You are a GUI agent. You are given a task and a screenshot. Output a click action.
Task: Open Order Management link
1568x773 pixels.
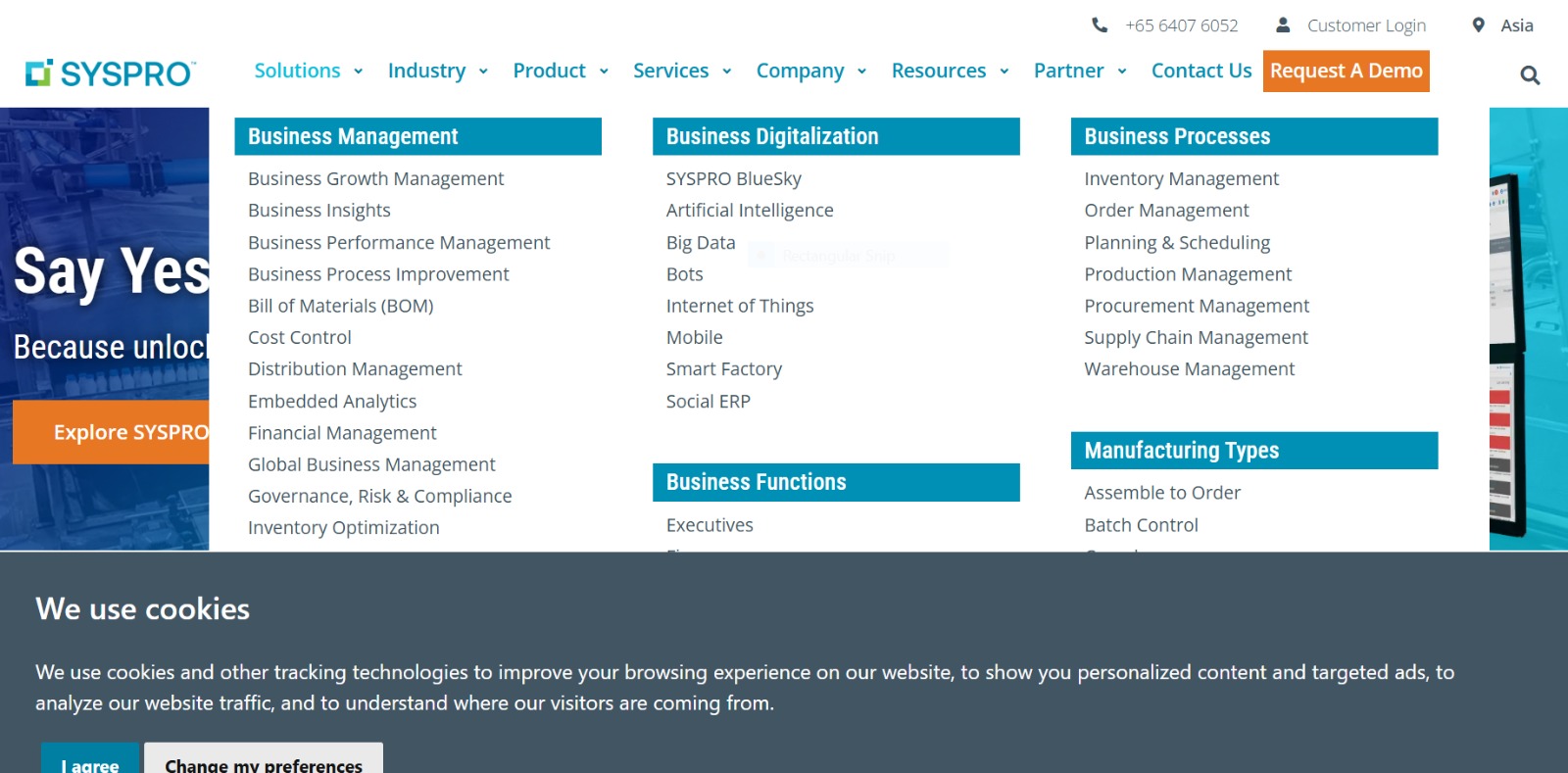pos(1166,210)
